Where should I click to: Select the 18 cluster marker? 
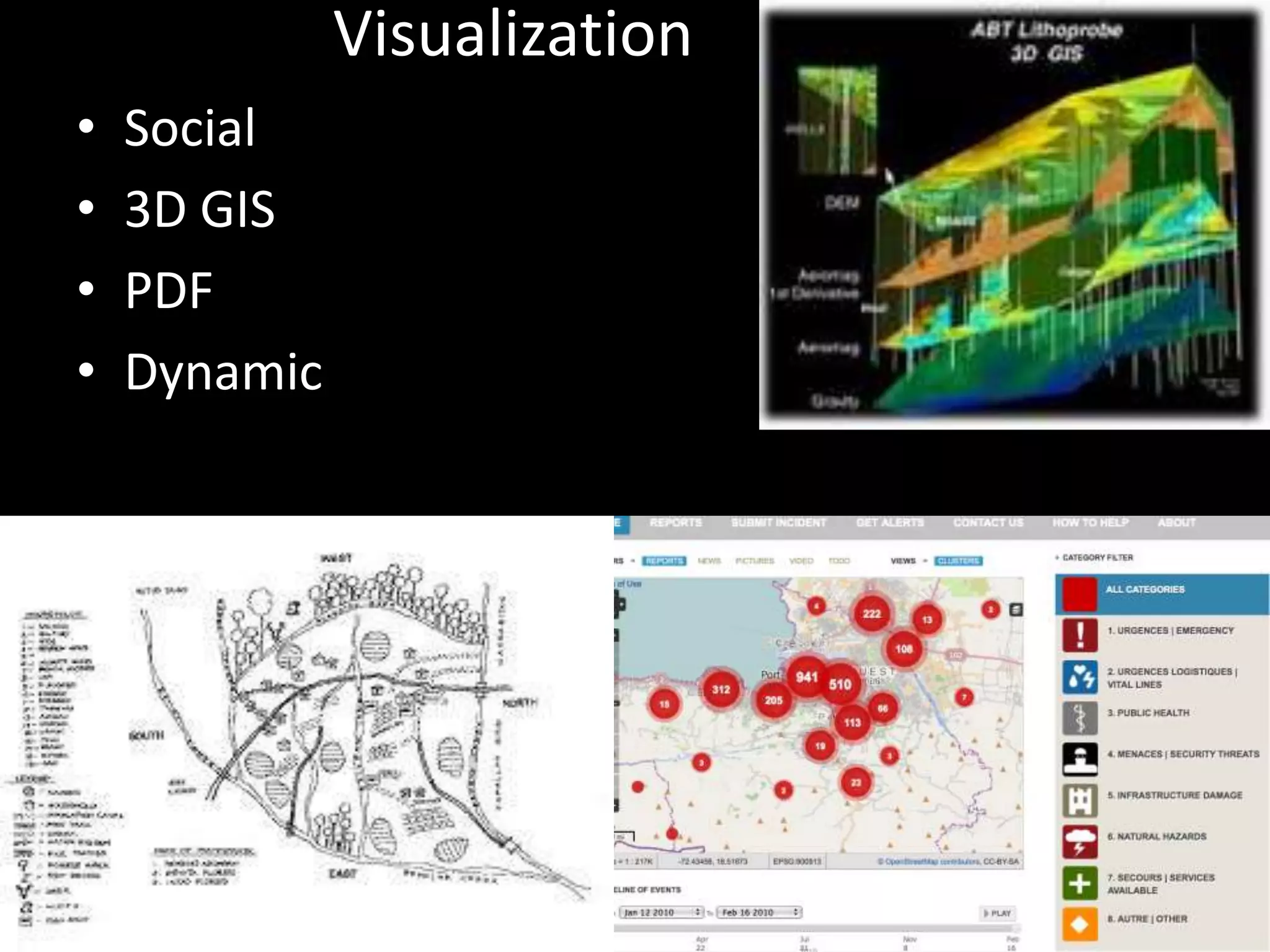[664, 704]
